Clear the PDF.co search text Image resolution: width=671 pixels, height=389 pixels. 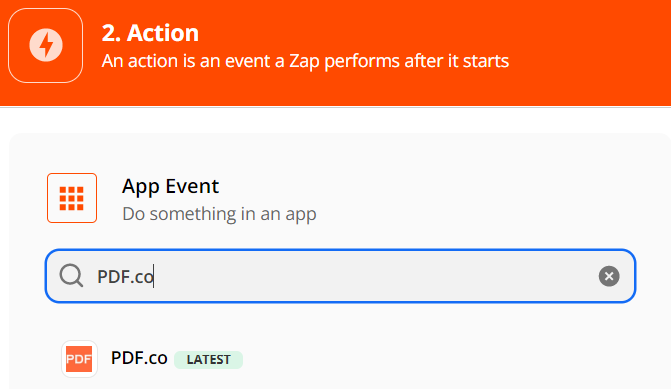pos(609,276)
